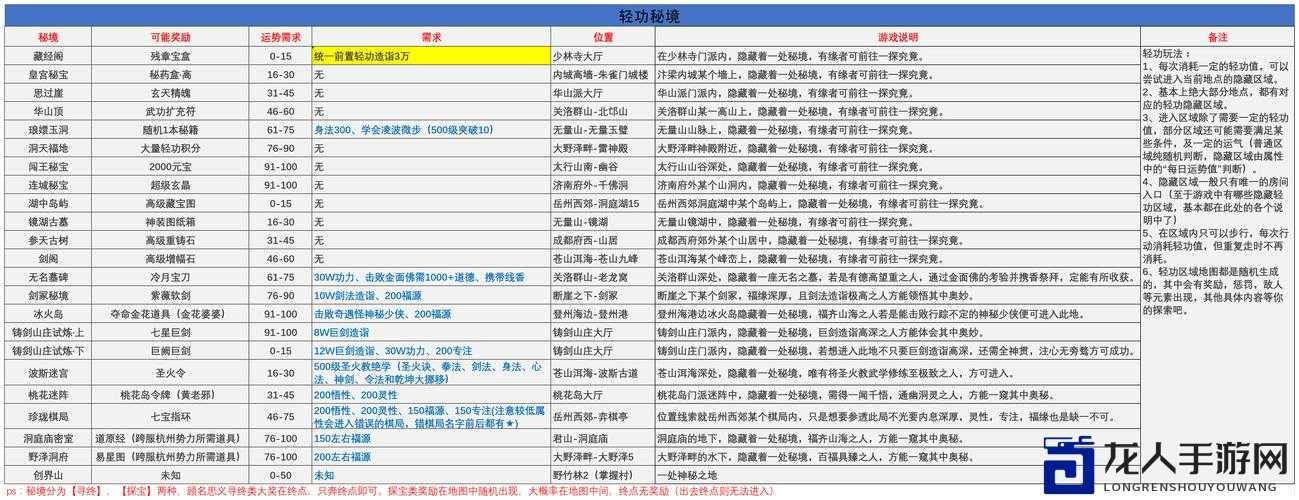Select the 连城秘宝 cell
1299x500 pixels.
click(x=47, y=184)
